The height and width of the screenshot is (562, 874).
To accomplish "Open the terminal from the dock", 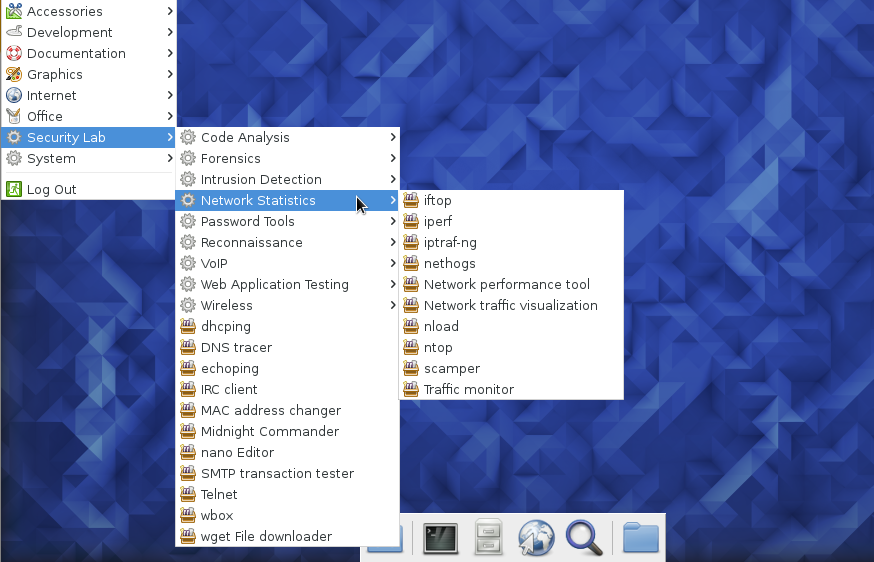I will [x=440, y=538].
